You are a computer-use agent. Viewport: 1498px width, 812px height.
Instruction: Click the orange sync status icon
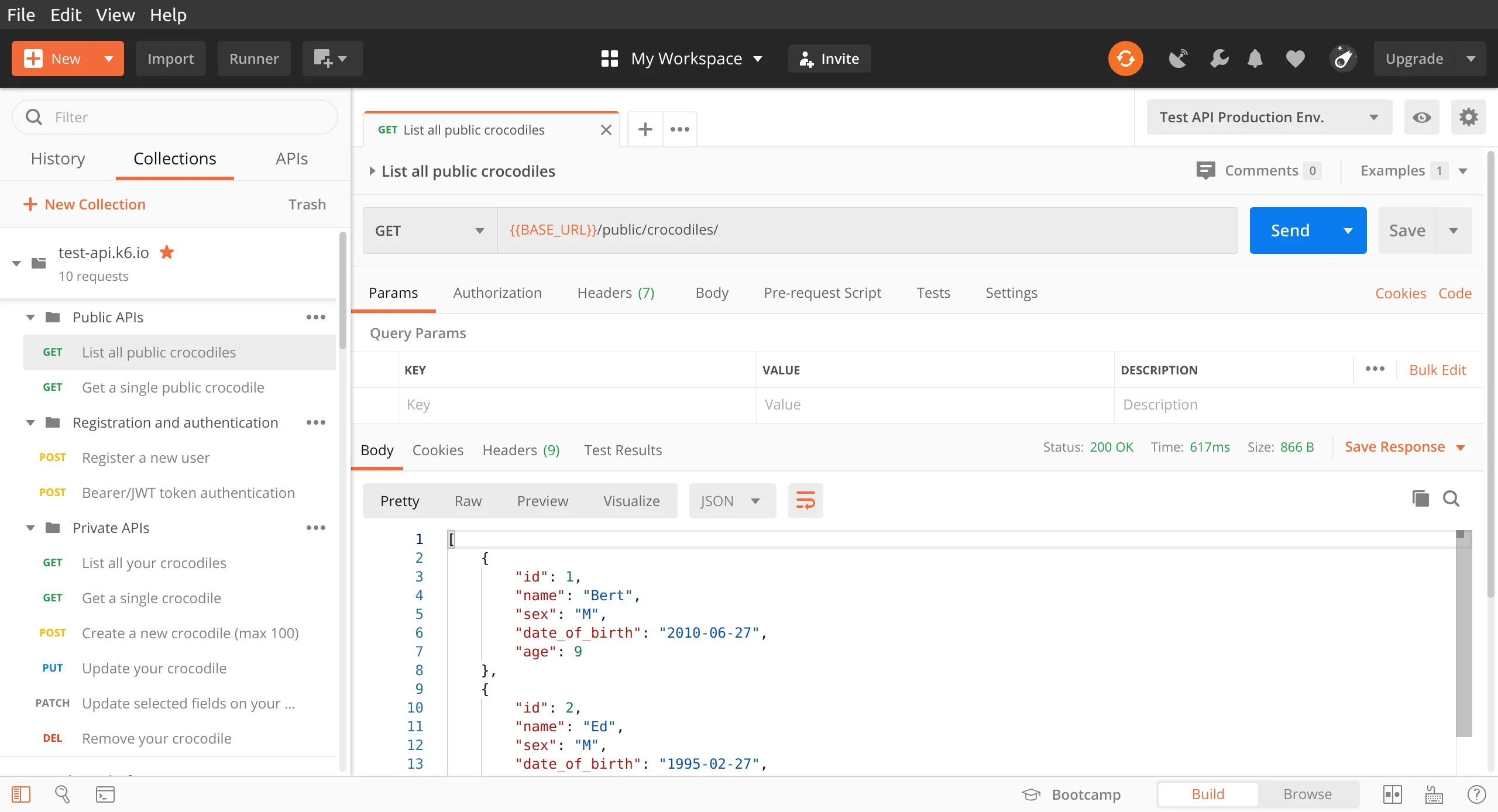click(x=1125, y=59)
